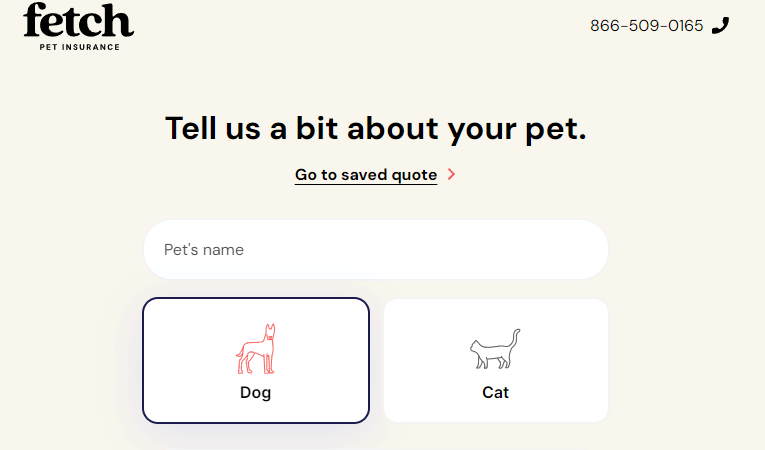Screen dimensions: 765x450
Task: Select the Cat pet type card
Action: [496, 360]
